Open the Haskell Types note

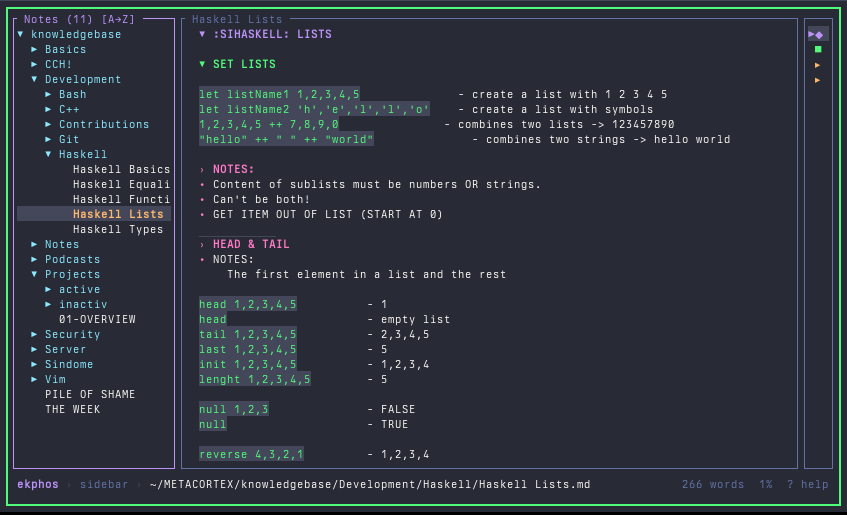(x=117, y=229)
